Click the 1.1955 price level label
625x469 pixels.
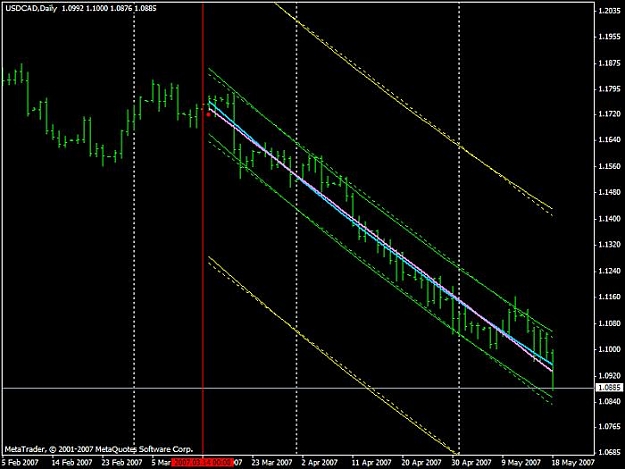610,37
